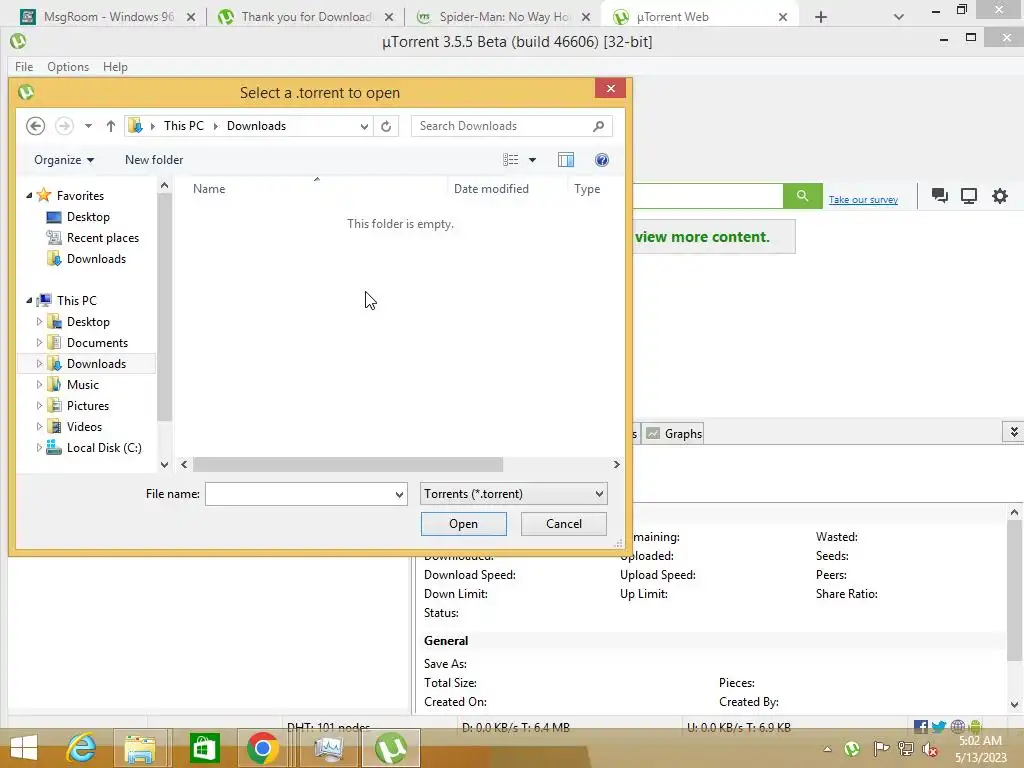Click the Open button
Image resolution: width=1024 pixels, height=768 pixels.
point(464,524)
